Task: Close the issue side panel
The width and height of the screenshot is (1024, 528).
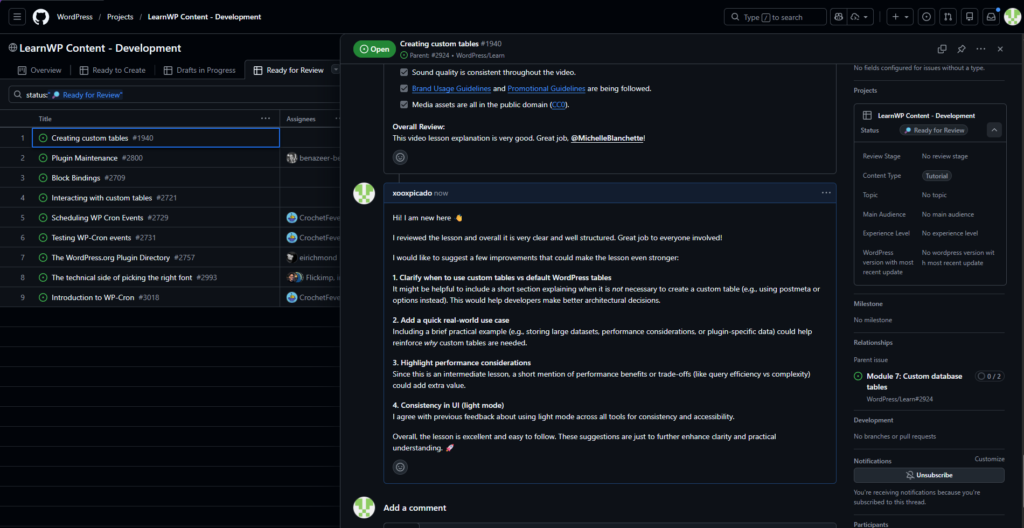Action: coord(1000,49)
